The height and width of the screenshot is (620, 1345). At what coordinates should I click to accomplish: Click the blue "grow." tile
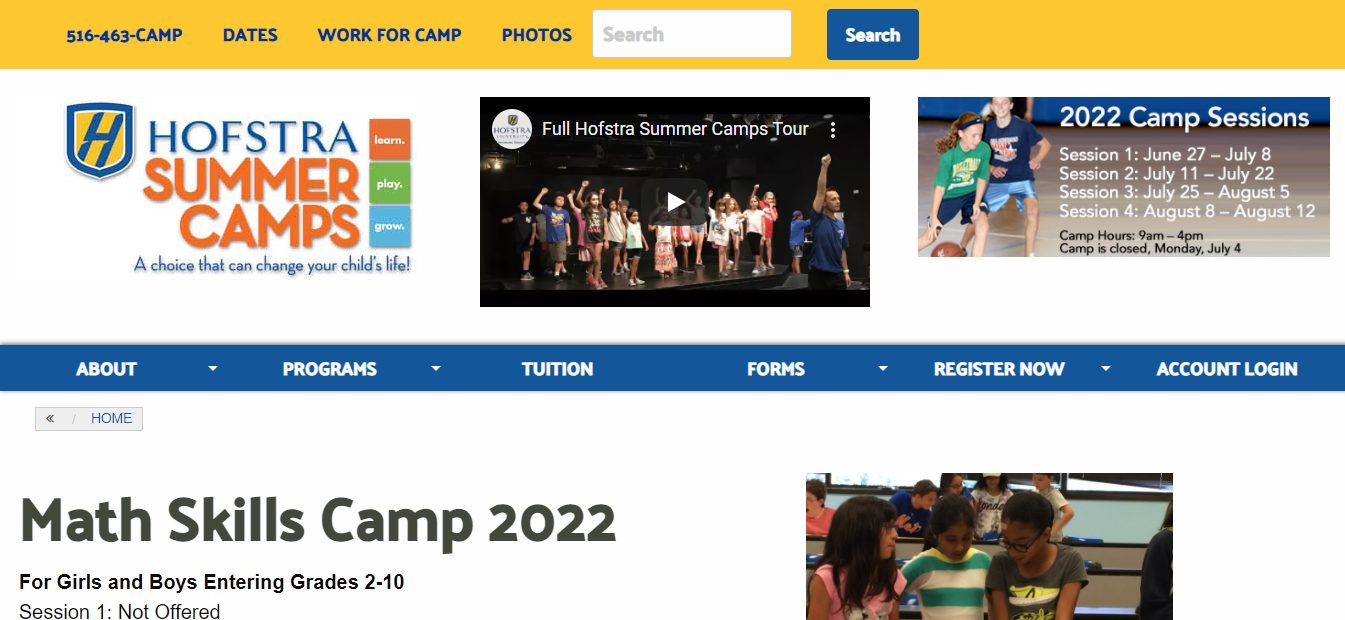point(390,227)
